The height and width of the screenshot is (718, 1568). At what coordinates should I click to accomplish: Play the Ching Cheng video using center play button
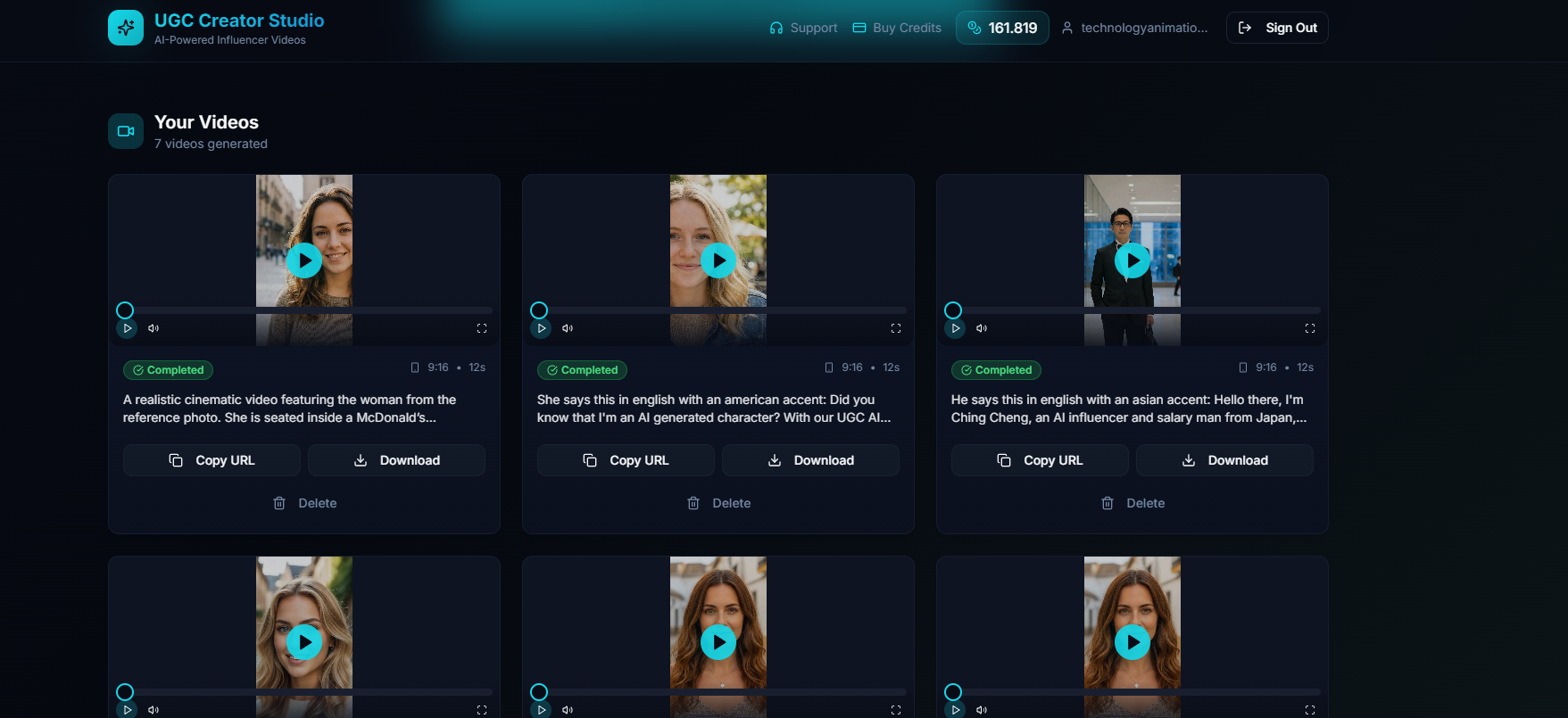click(1132, 260)
